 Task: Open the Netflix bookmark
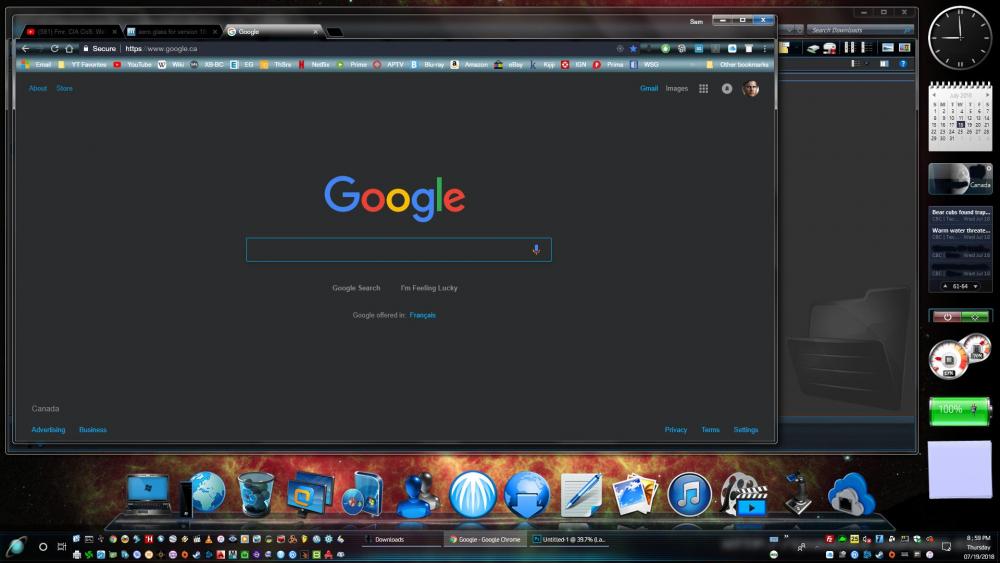[x=314, y=64]
